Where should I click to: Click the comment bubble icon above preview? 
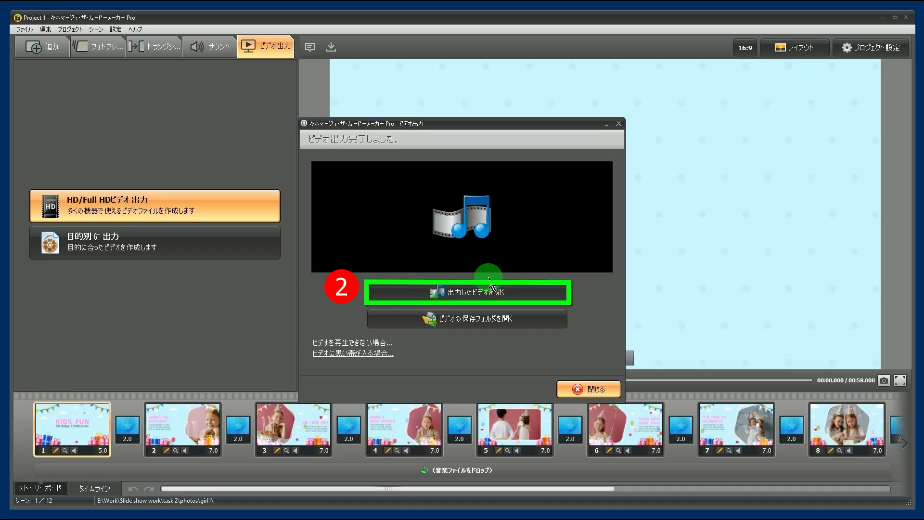pos(310,47)
